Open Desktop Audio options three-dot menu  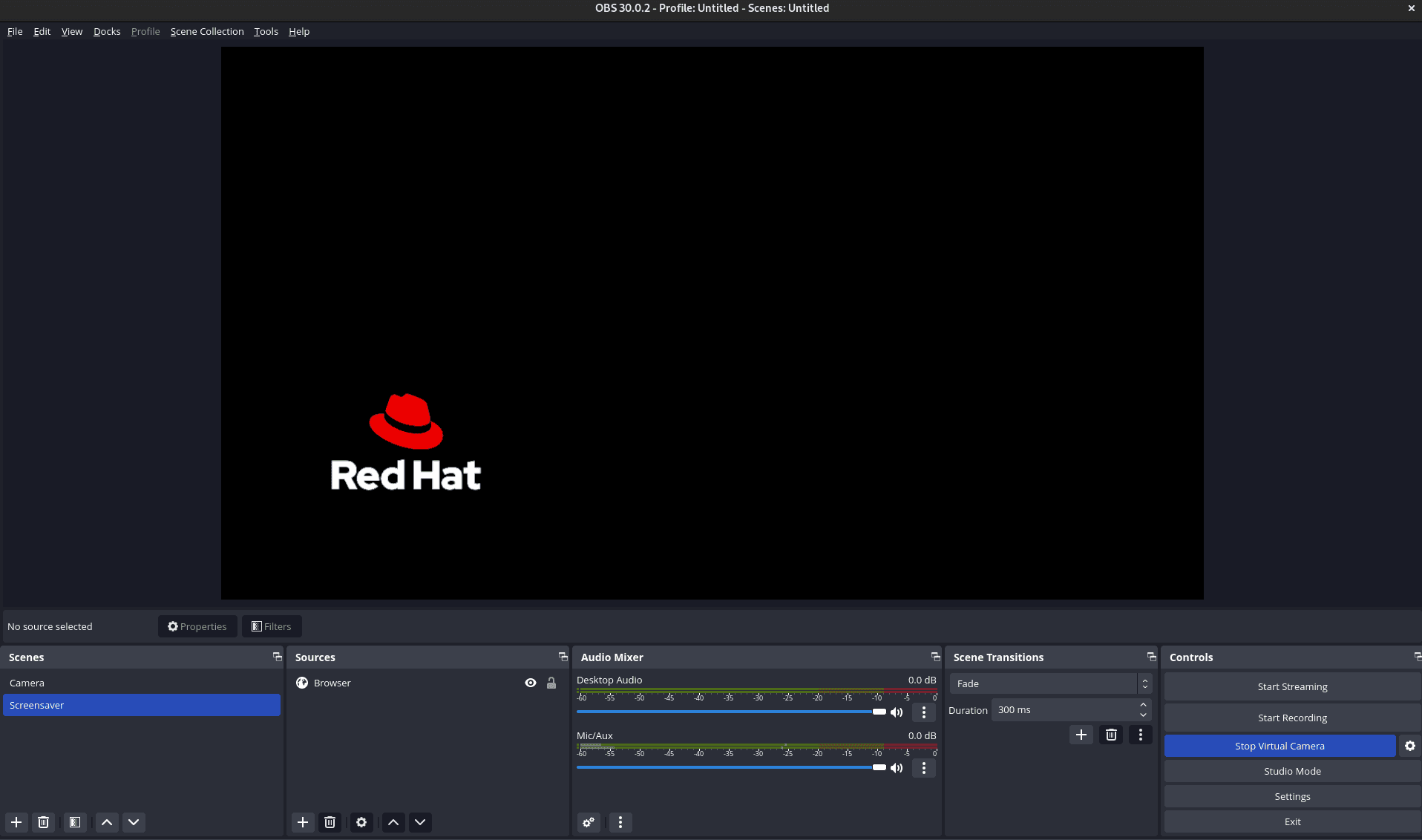click(x=924, y=712)
